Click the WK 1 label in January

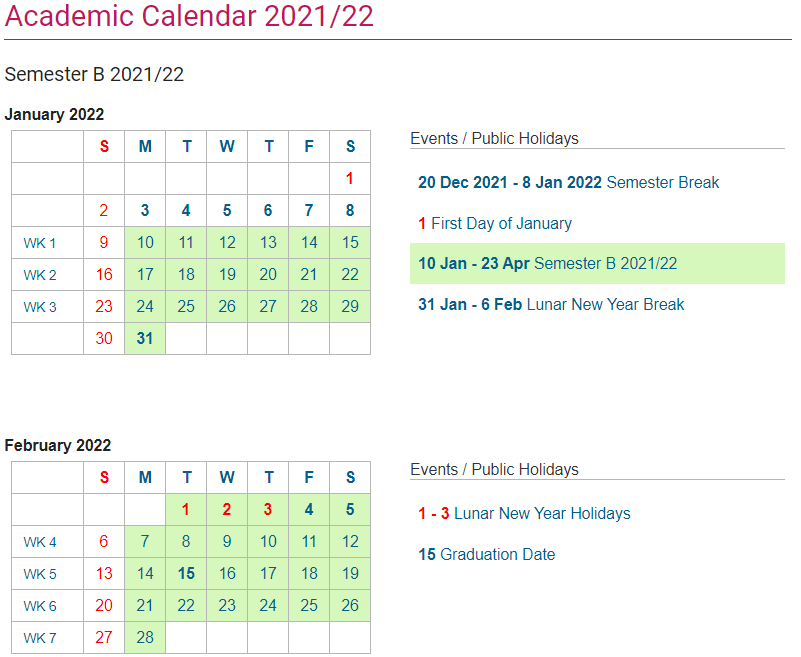click(40, 243)
